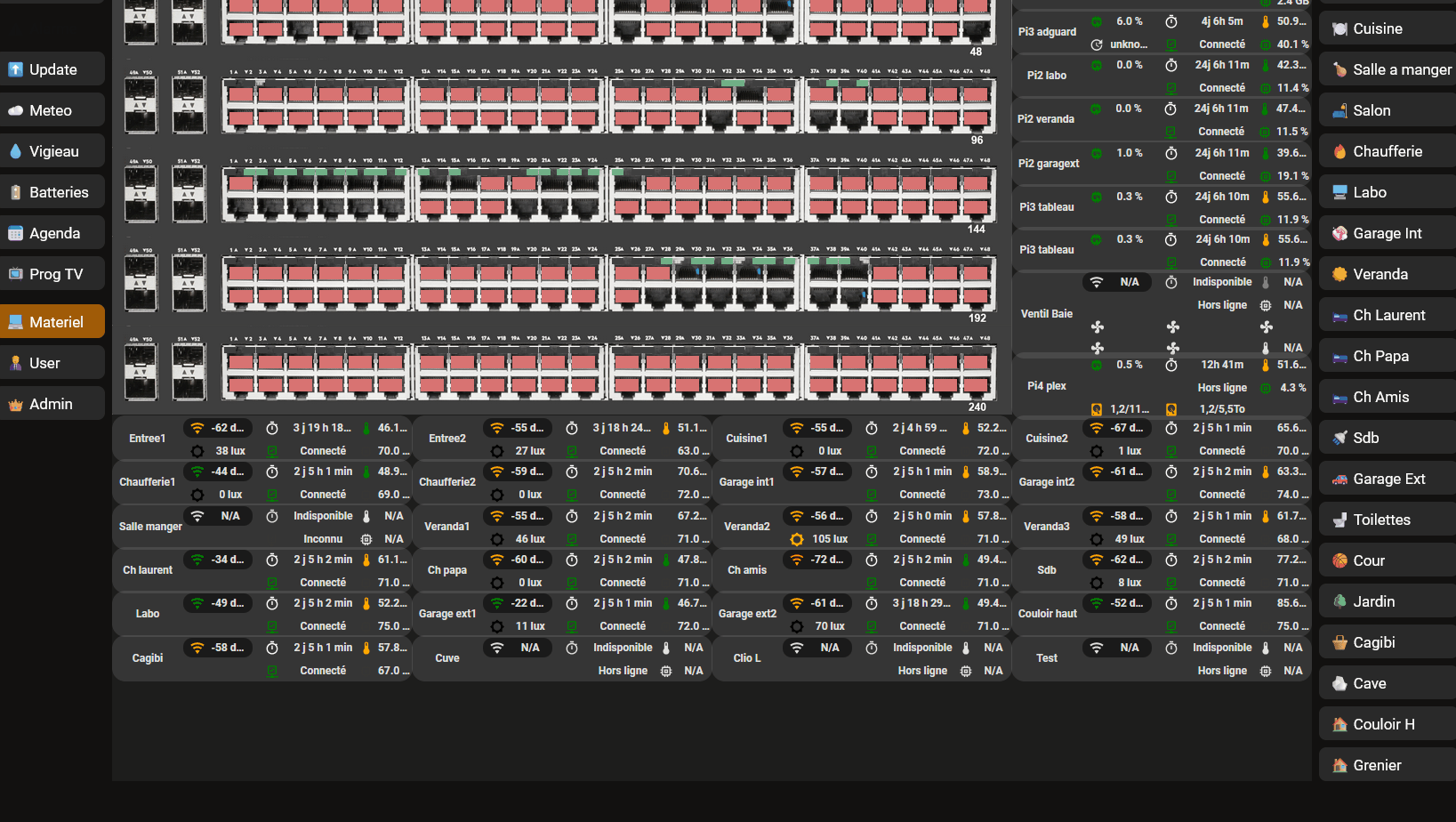Image resolution: width=1456 pixels, height=822 pixels.
Task: Click the Wi-Fi icon in Garage ext1 card
Action: (497, 603)
